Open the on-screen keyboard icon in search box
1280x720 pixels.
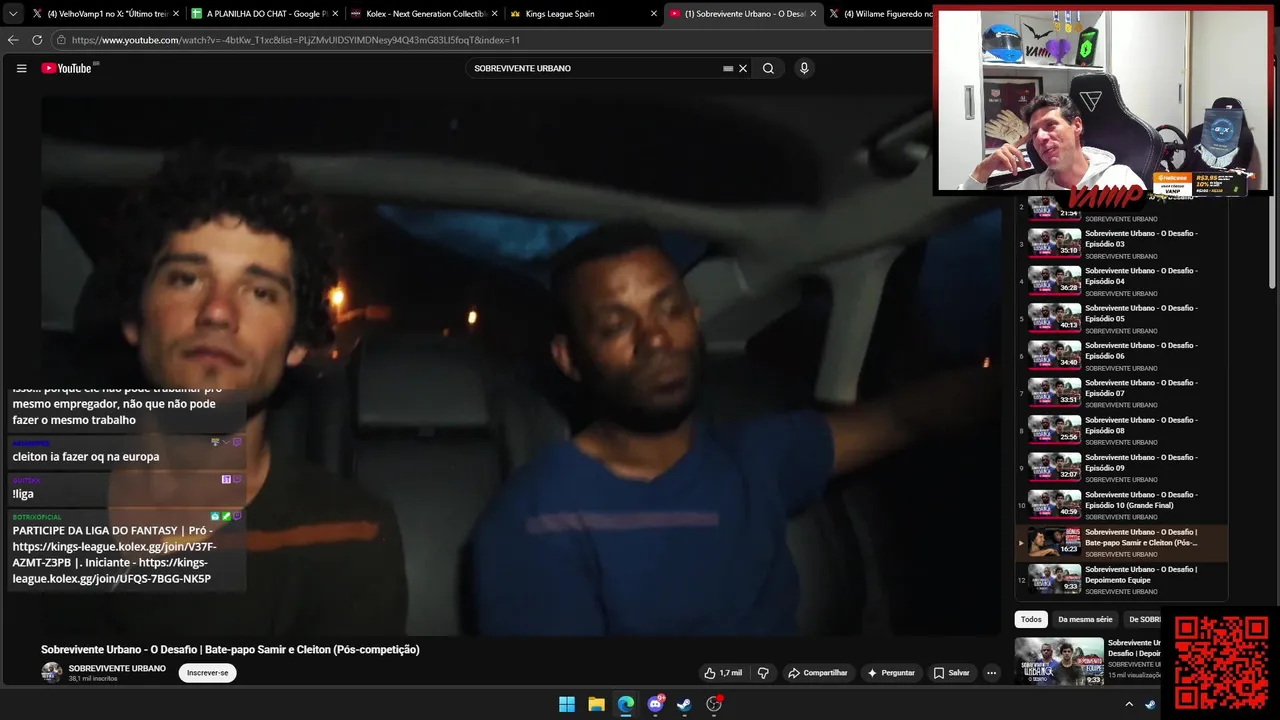[x=728, y=69]
